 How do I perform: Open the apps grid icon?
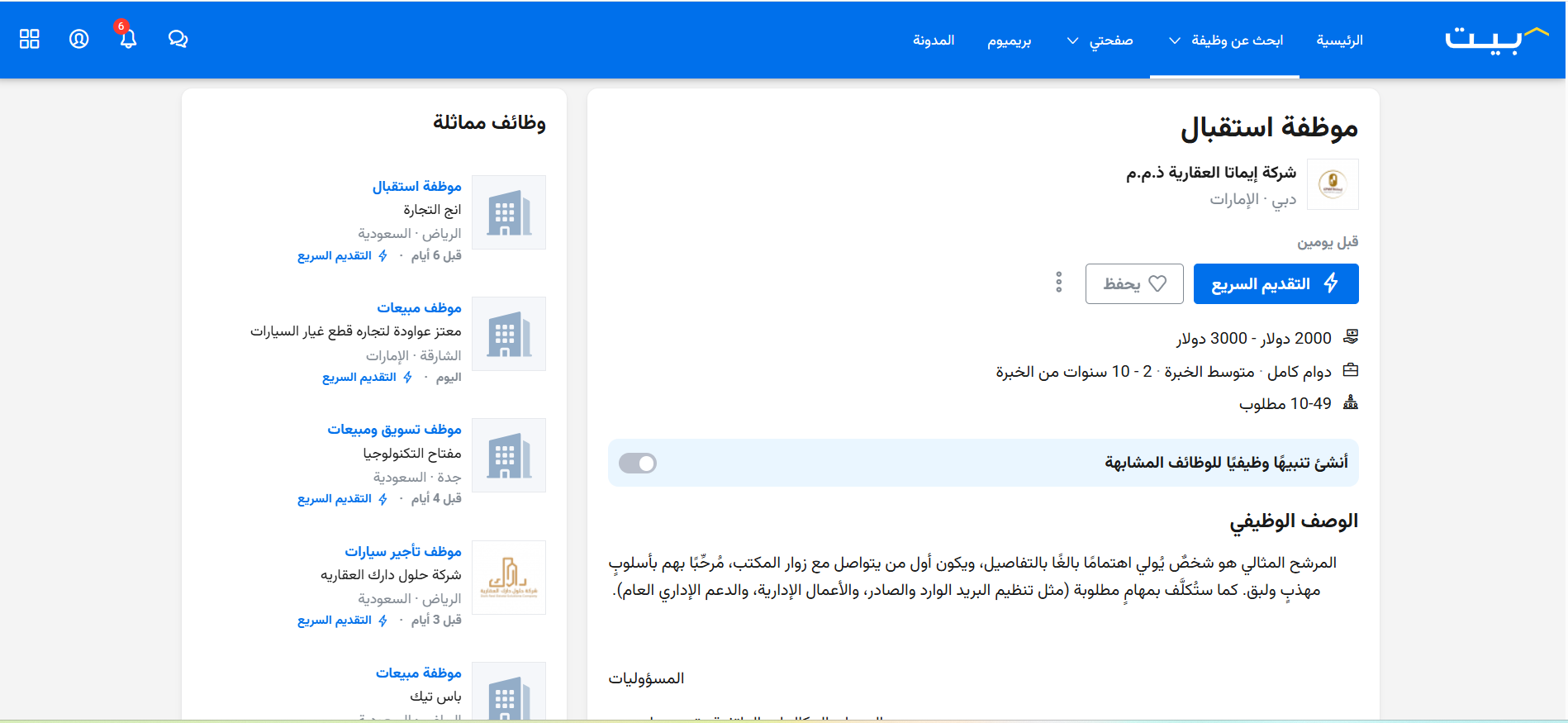pos(30,39)
